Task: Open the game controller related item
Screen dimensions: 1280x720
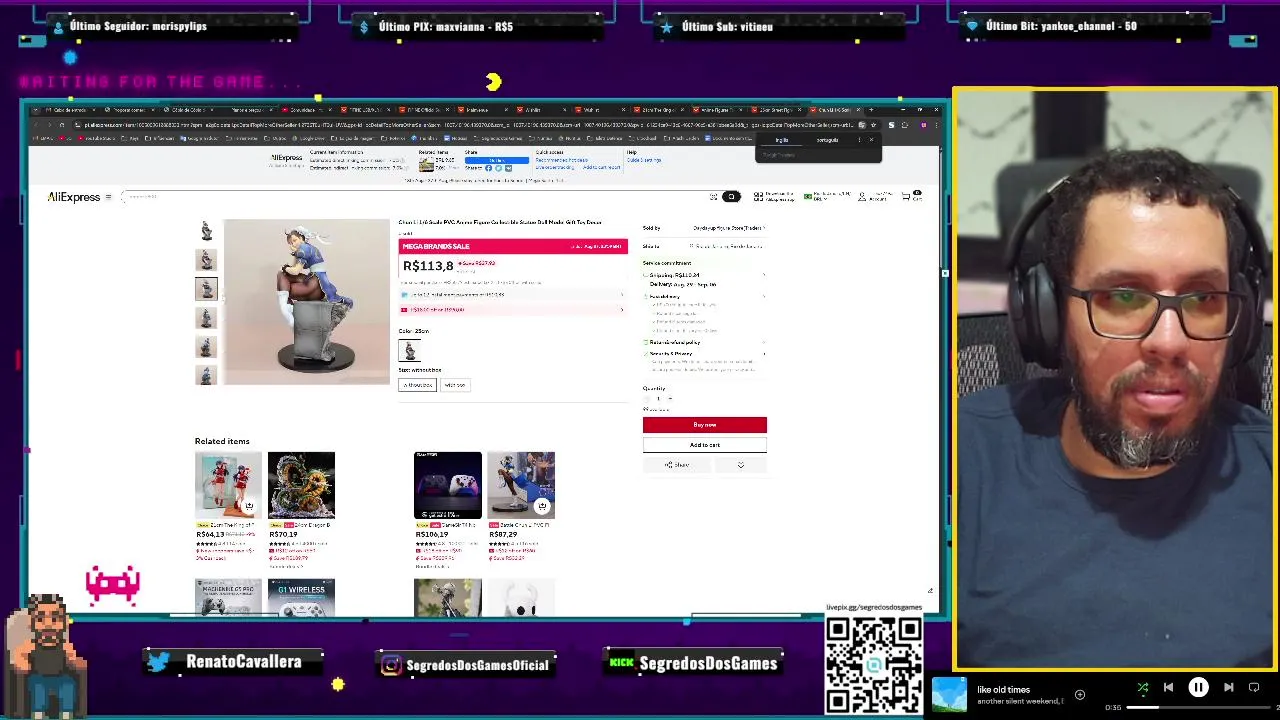Action: pos(447,485)
